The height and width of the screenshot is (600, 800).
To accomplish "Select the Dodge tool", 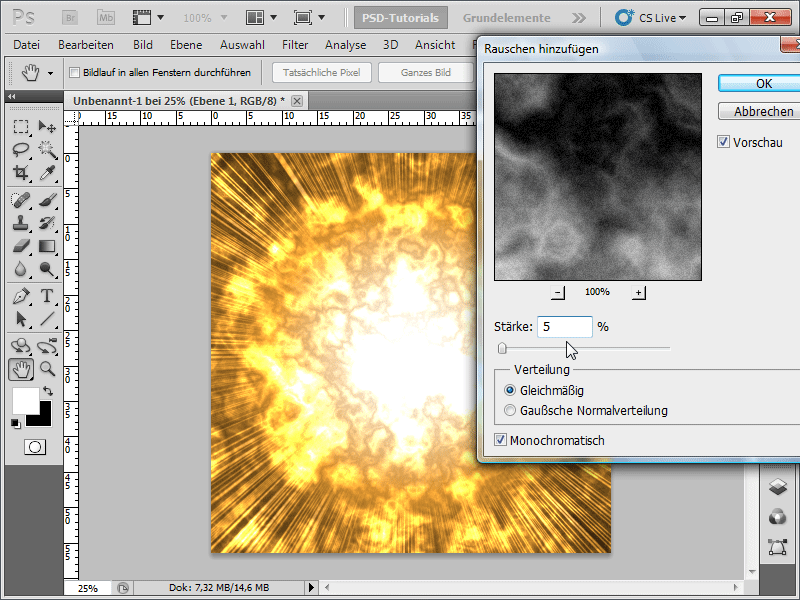I will [47, 269].
